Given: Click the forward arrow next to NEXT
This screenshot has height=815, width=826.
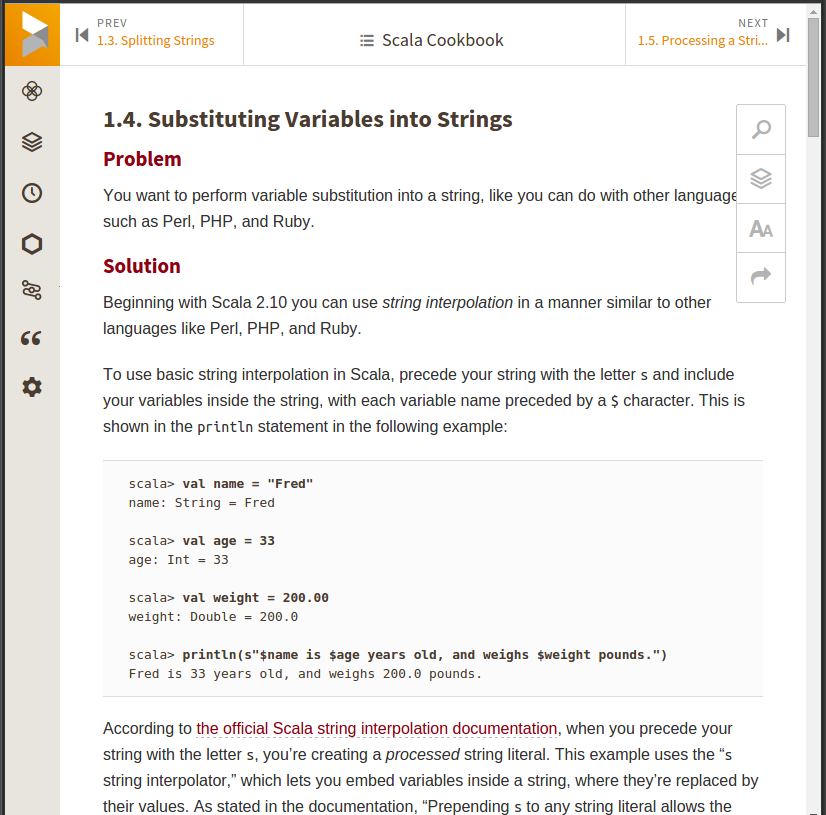Looking at the screenshot, I should click(x=784, y=33).
